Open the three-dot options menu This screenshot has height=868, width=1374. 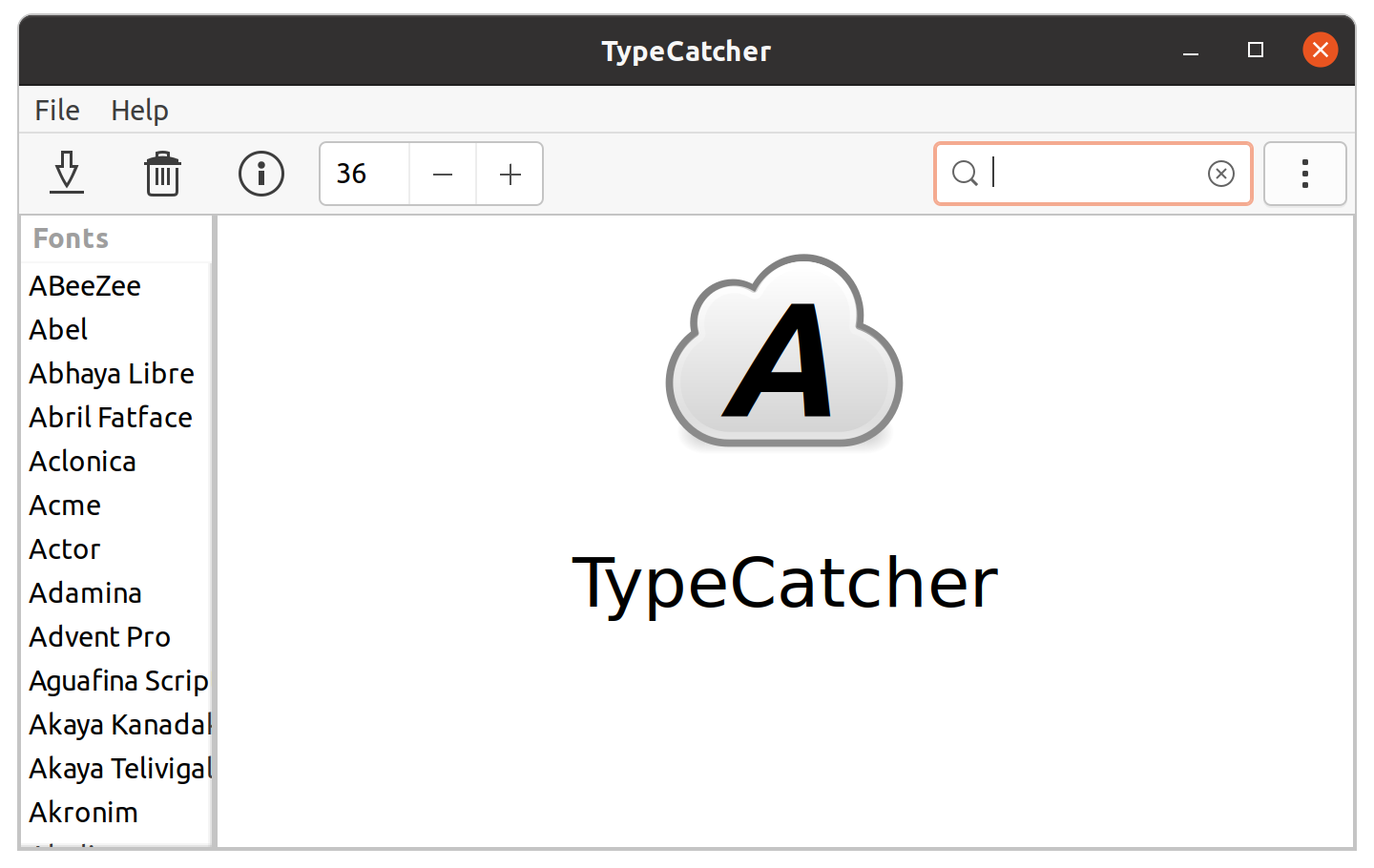pos(1305,174)
